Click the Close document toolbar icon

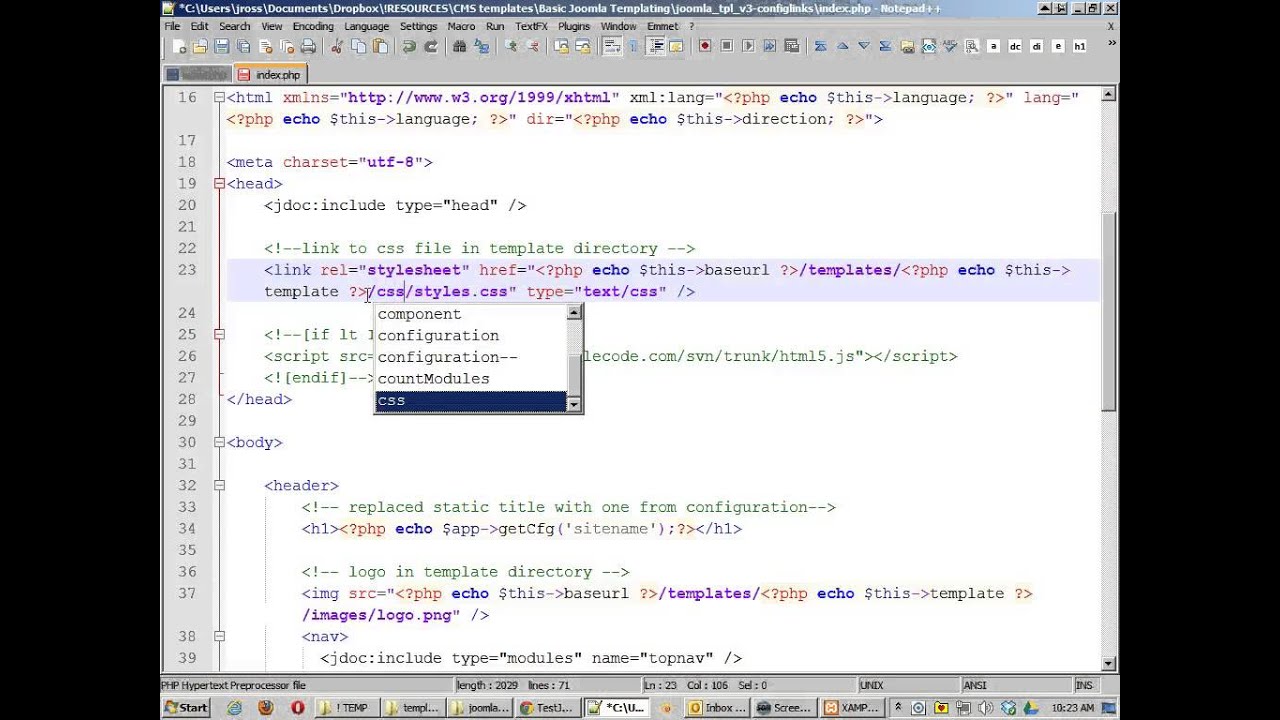(x=265, y=46)
